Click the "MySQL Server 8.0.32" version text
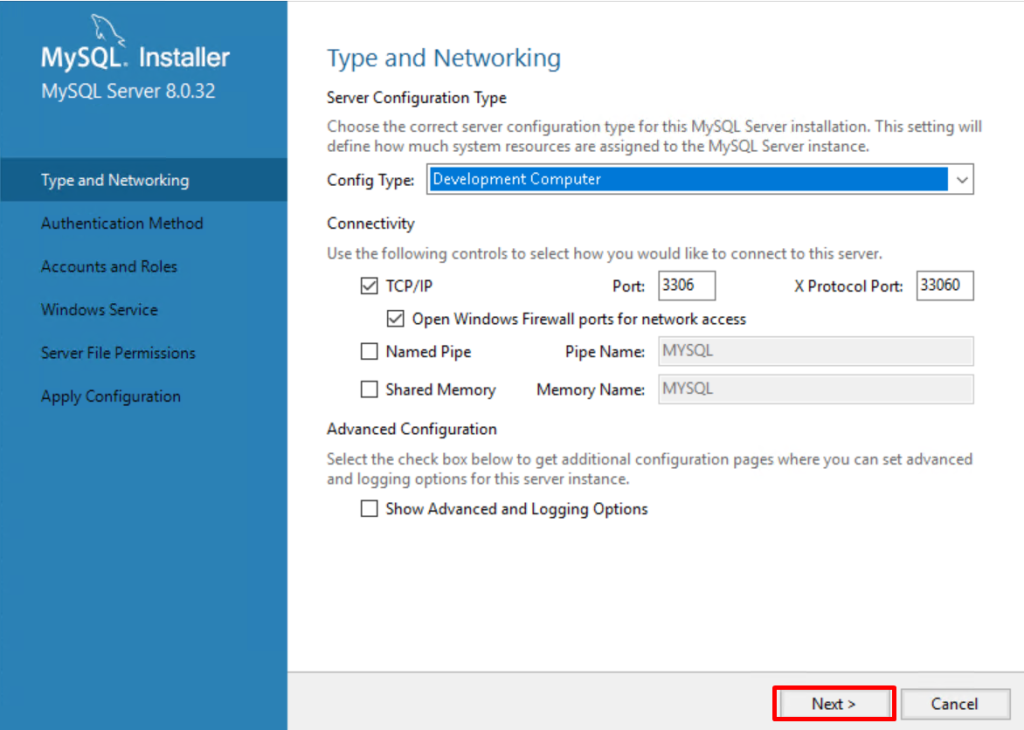The width and height of the screenshot is (1024, 730). (128, 91)
